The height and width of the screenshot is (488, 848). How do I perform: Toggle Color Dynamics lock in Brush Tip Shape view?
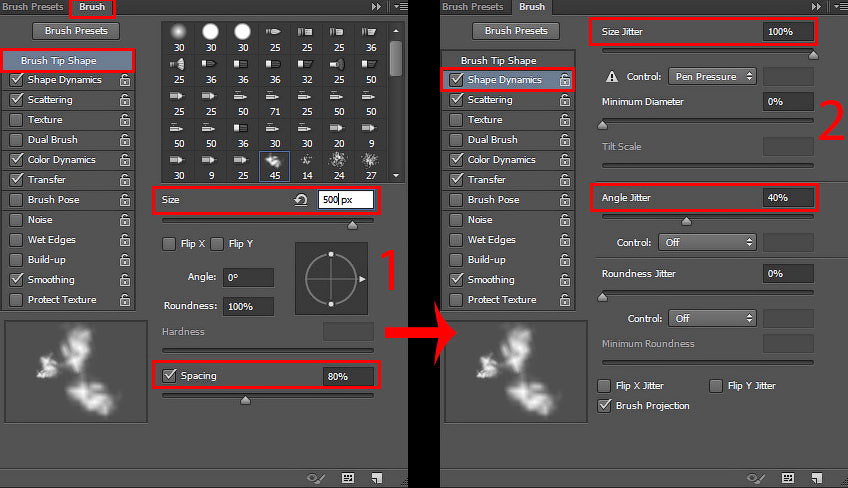(125, 160)
